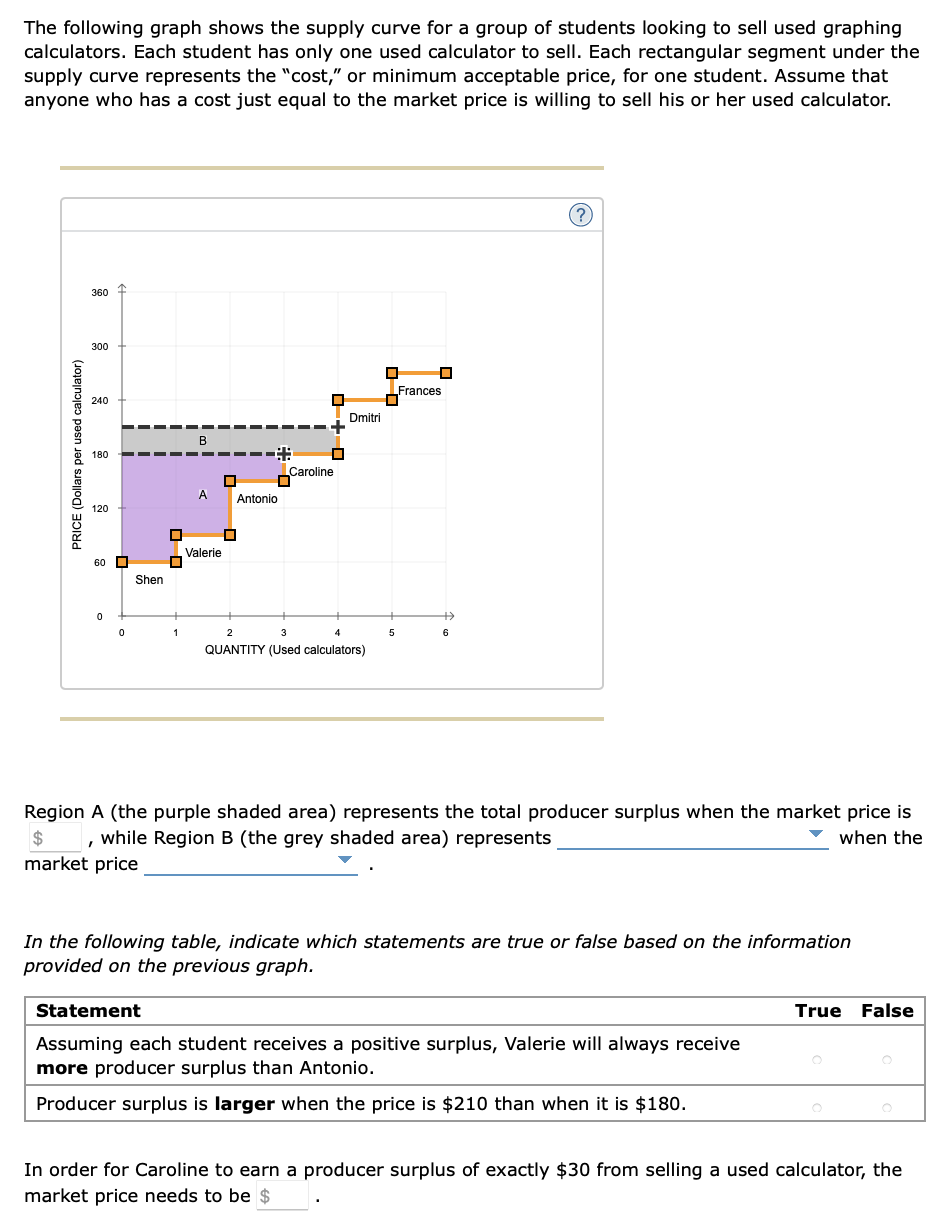The image size is (952, 1228).
Task: Select the leftmost point of the supply curve
Action: pos(121,562)
